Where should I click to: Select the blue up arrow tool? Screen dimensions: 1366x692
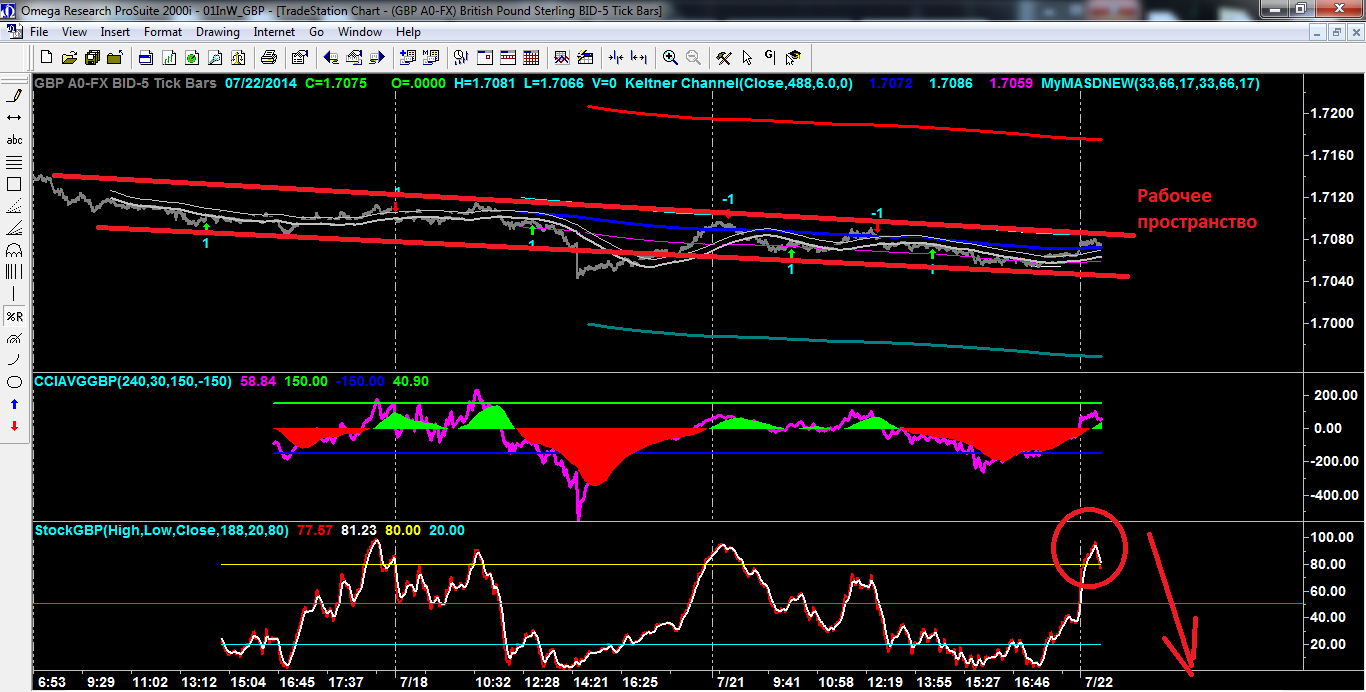[x=14, y=404]
